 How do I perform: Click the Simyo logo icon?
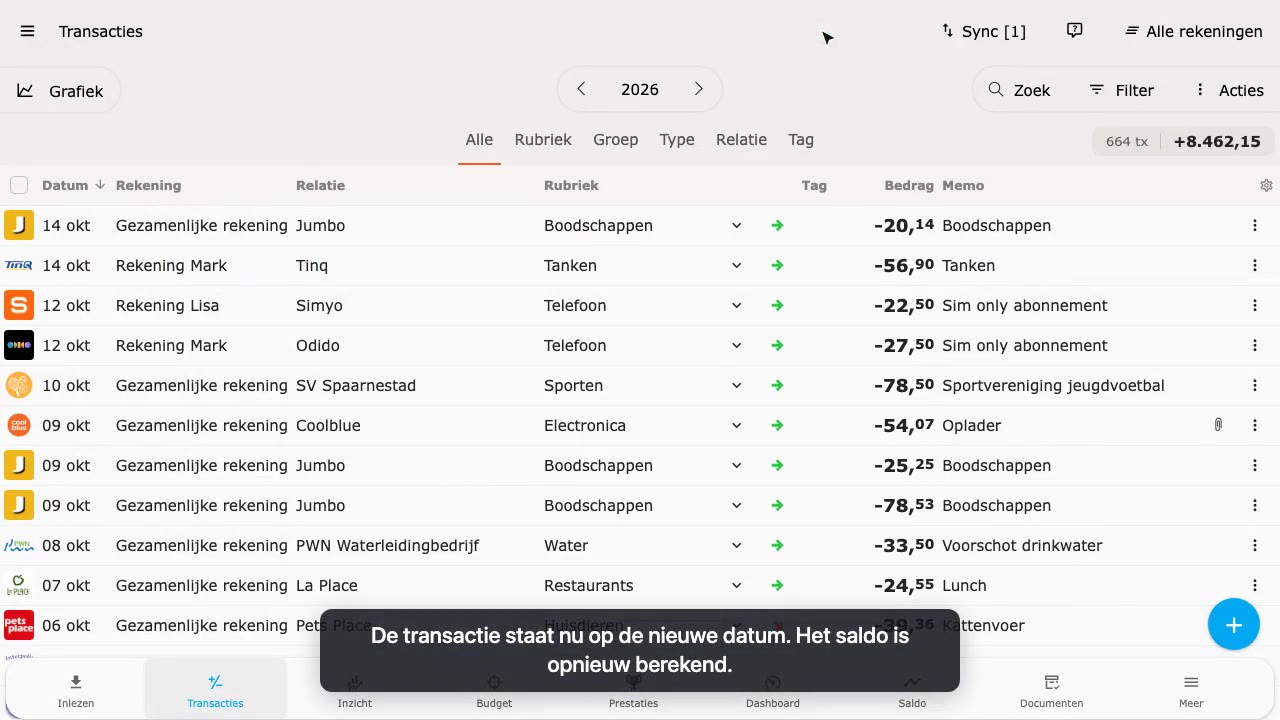(19, 305)
